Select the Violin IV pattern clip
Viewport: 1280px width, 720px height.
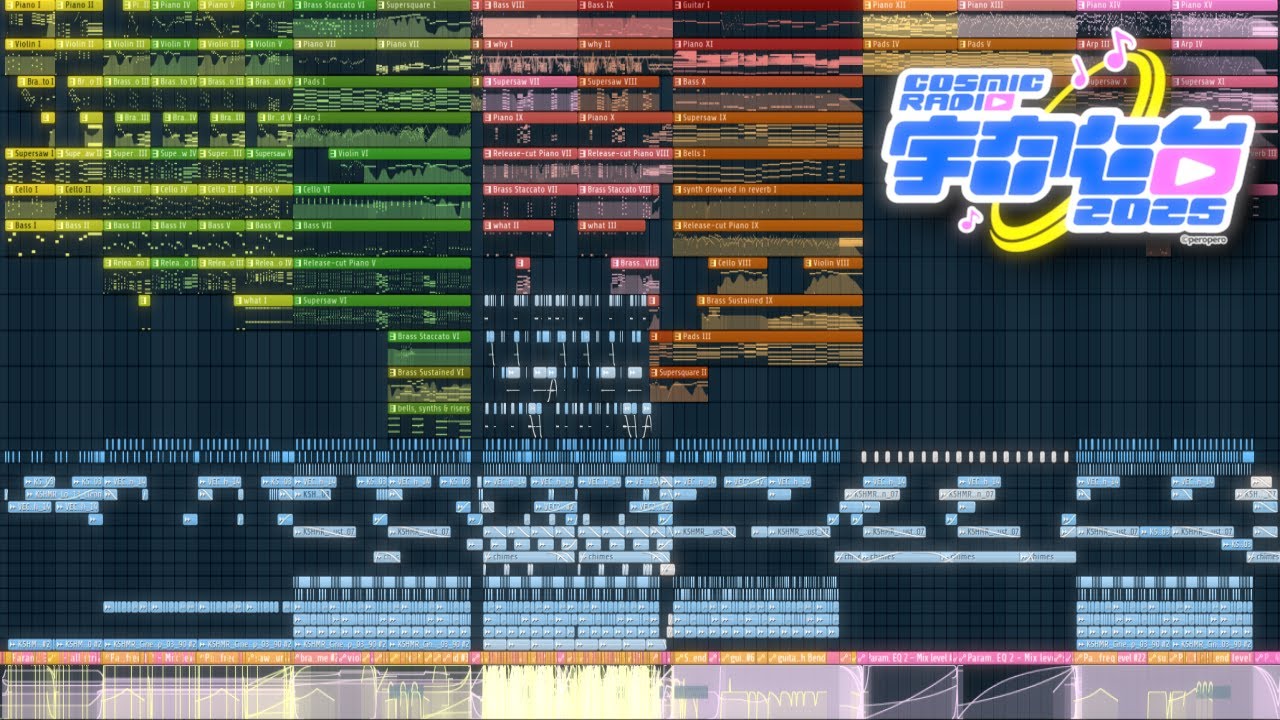click(173, 45)
